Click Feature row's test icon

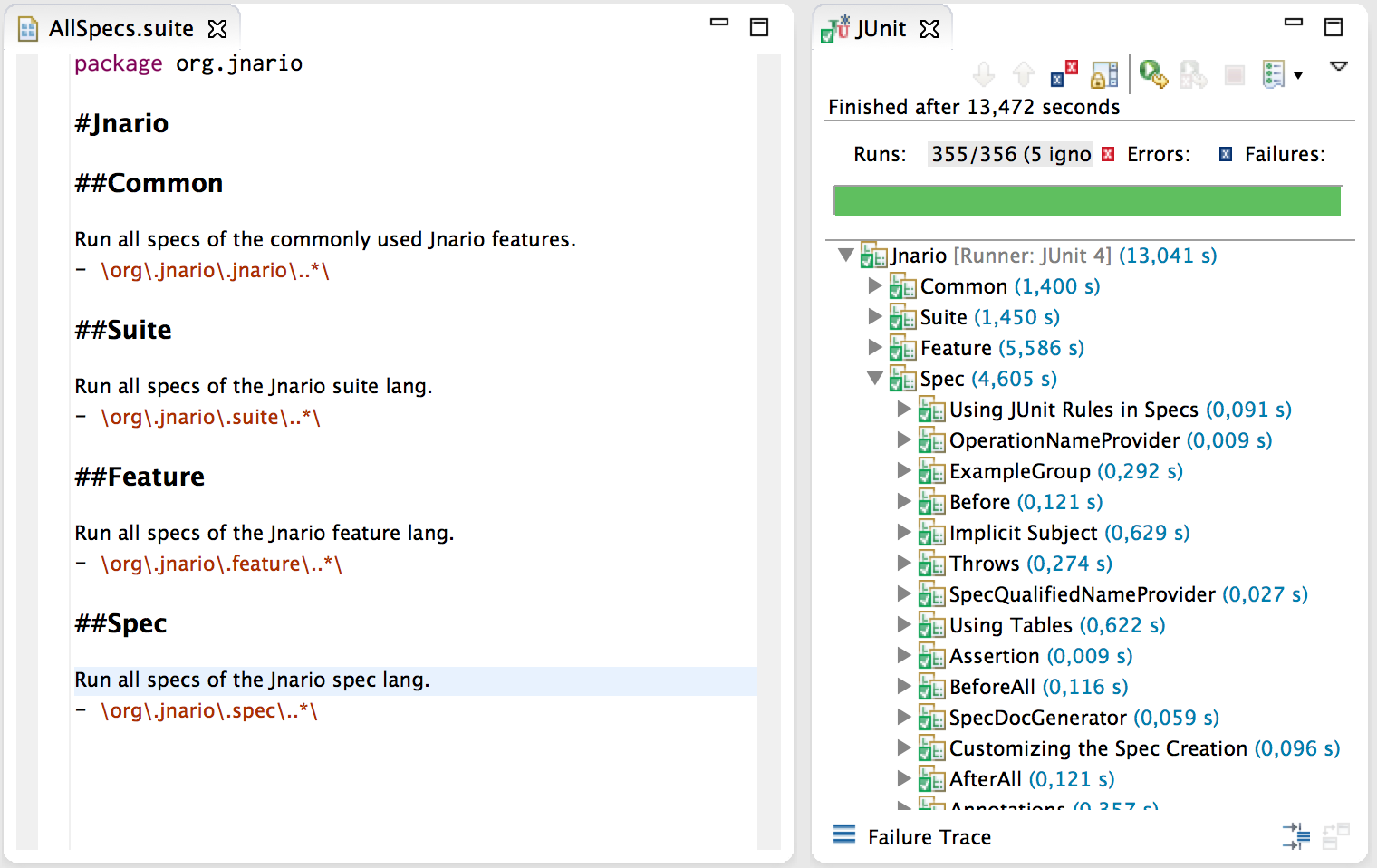[x=902, y=348]
